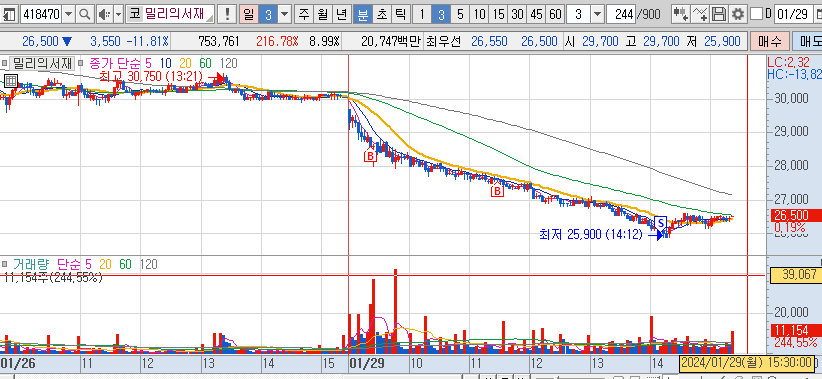Click the 매도 sell button
822x379 pixels.
click(808, 41)
